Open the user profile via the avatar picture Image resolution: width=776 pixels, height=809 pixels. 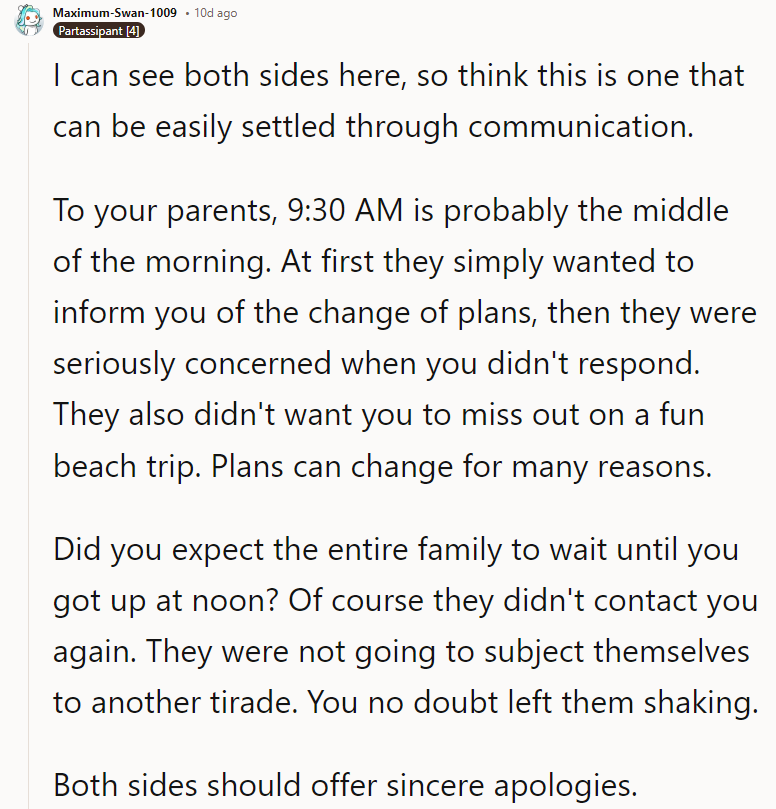[x=29, y=21]
